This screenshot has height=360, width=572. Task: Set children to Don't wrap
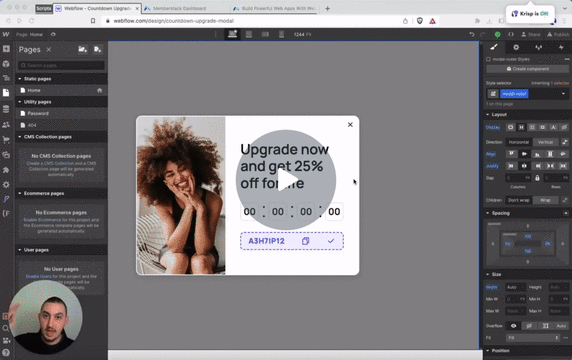coord(519,200)
